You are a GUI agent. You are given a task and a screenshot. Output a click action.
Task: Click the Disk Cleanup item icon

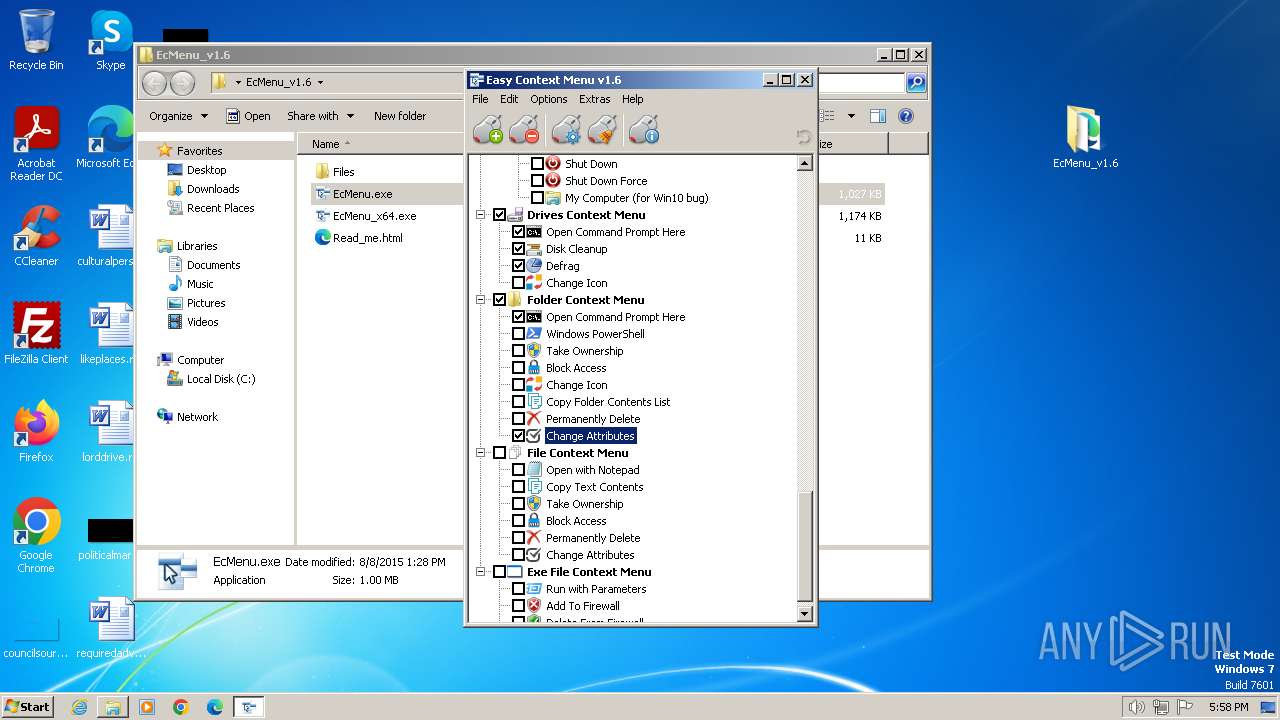point(534,249)
